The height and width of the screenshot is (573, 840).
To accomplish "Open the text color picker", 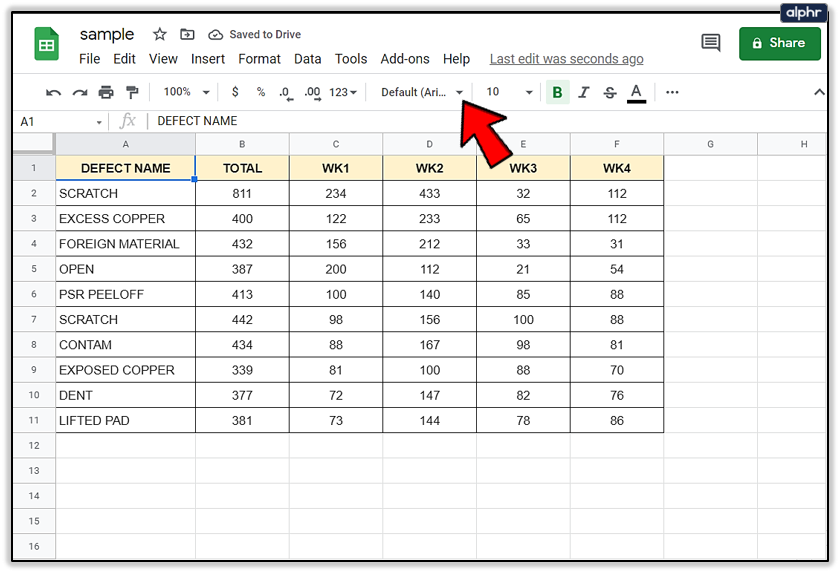I will (x=636, y=92).
